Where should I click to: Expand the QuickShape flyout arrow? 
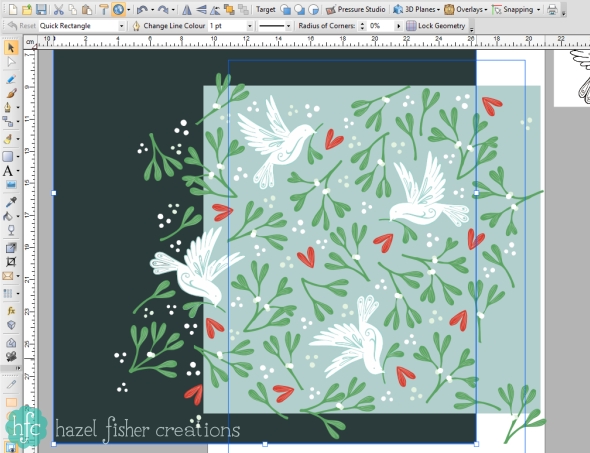click(x=18, y=157)
